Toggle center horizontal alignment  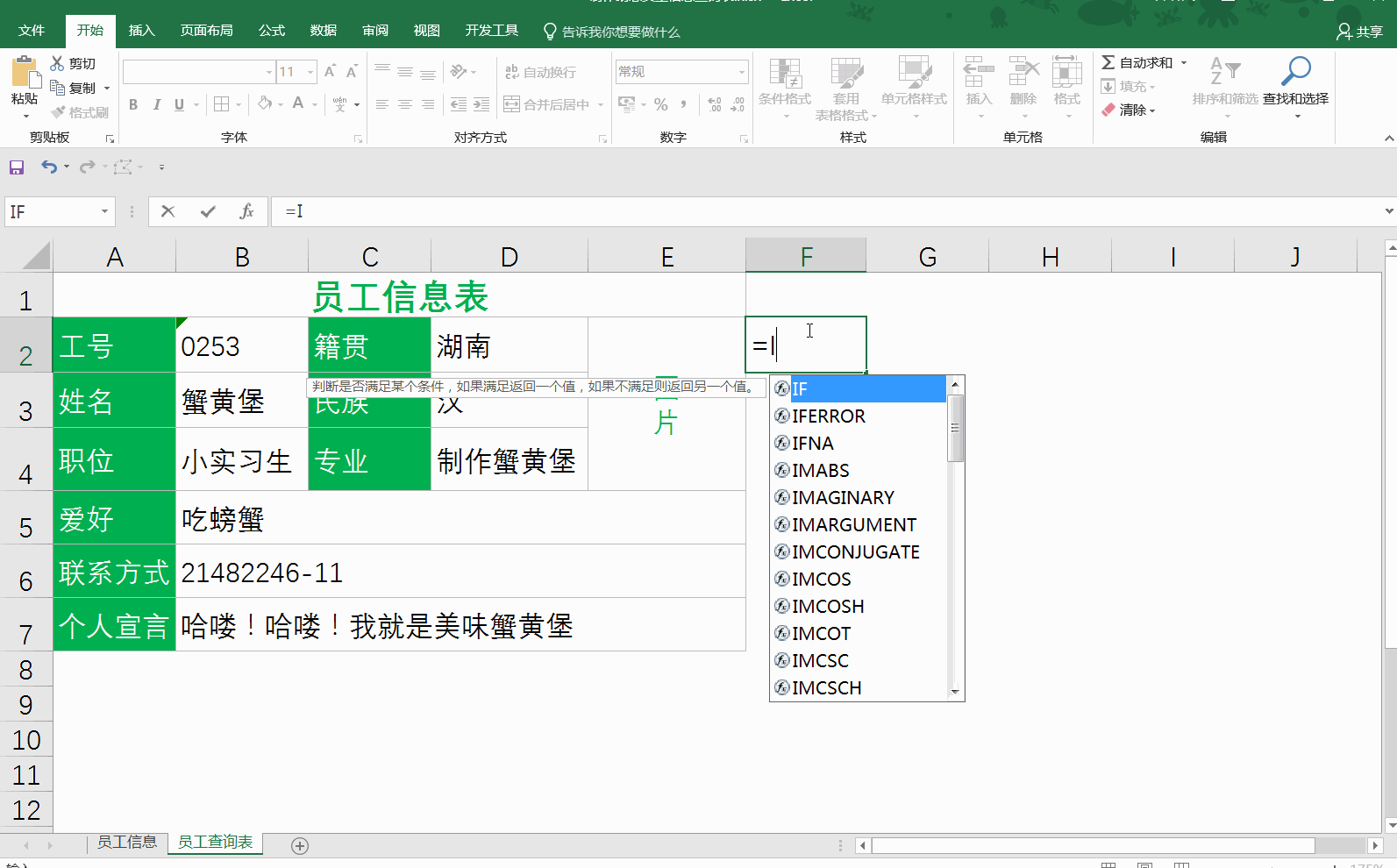coord(405,104)
